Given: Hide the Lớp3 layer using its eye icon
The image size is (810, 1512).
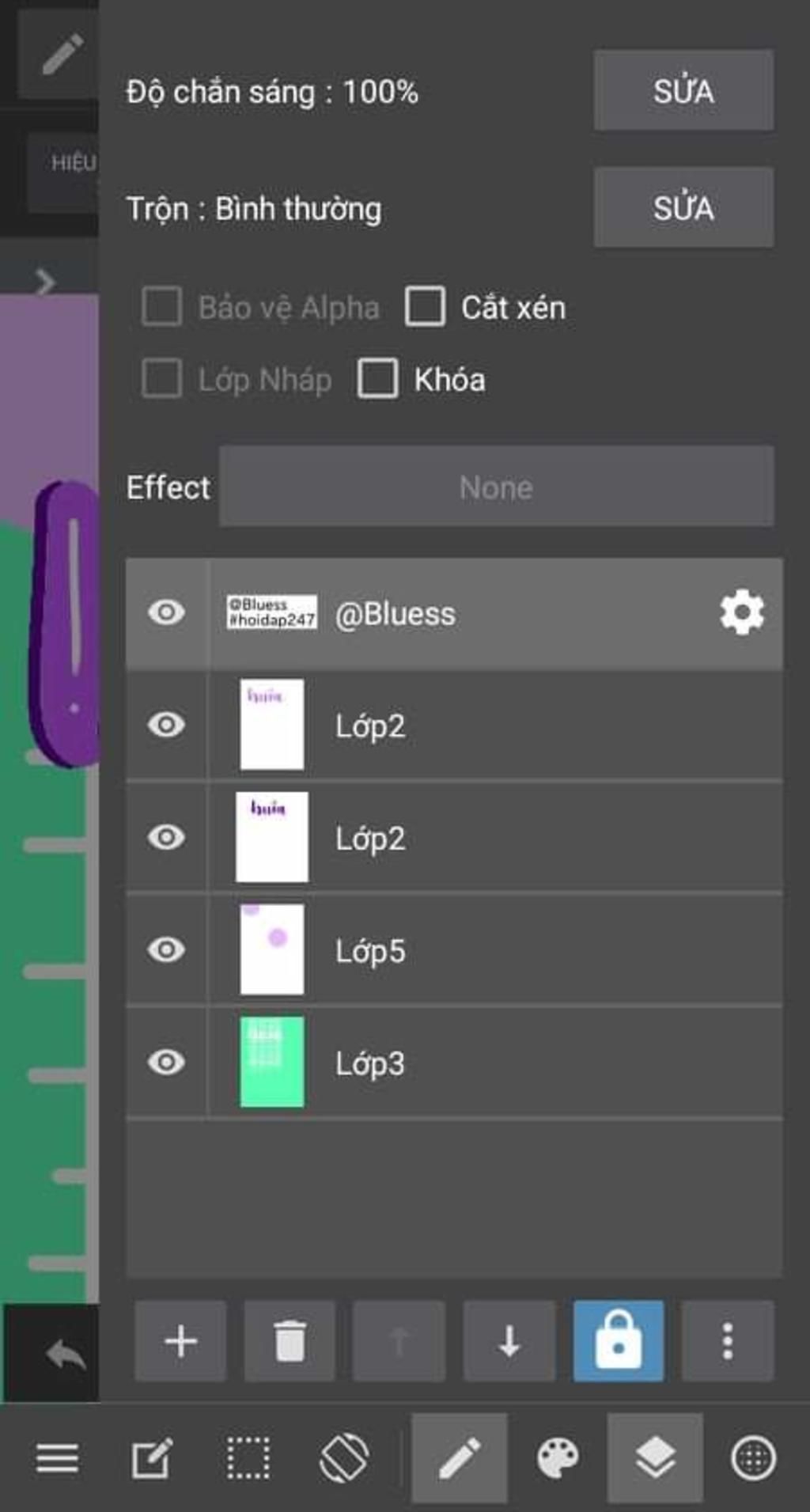Looking at the screenshot, I should pyautogui.click(x=166, y=1062).
